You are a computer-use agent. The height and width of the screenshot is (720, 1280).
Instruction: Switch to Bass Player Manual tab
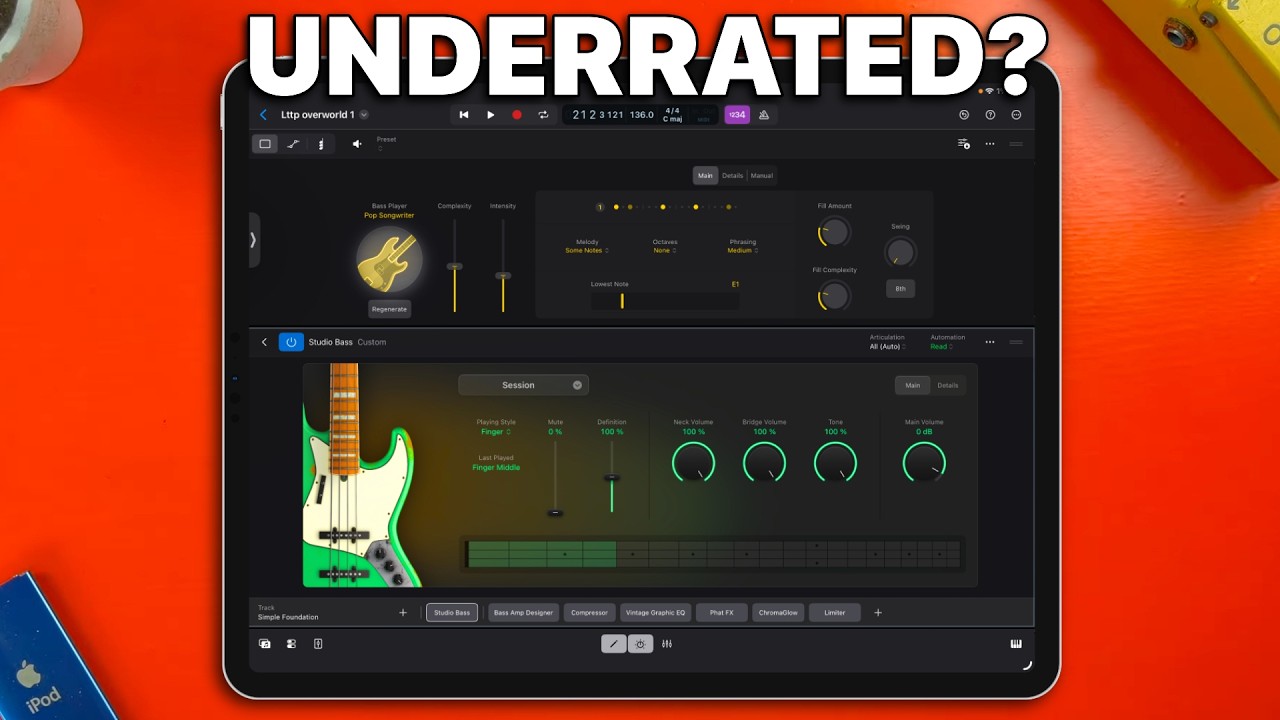tap(762, 175)
